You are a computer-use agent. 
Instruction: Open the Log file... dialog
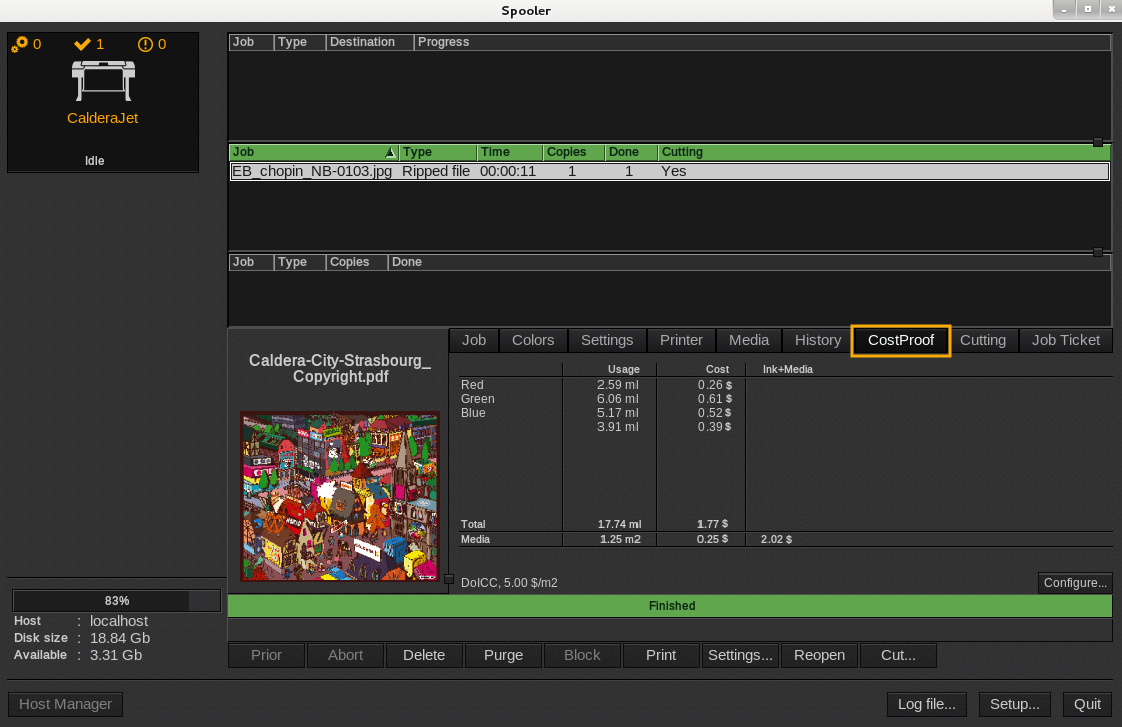pyautogui.click(x=927, y=704)
